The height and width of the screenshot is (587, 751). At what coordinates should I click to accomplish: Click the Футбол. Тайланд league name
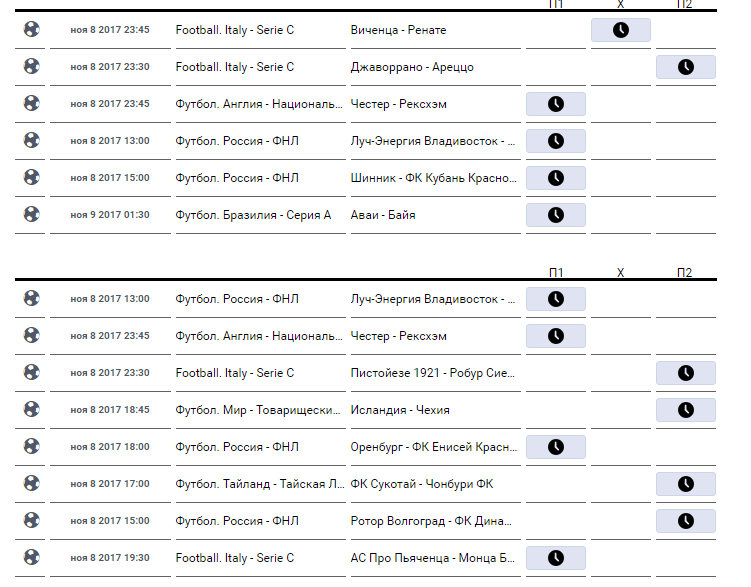point(258,484)
